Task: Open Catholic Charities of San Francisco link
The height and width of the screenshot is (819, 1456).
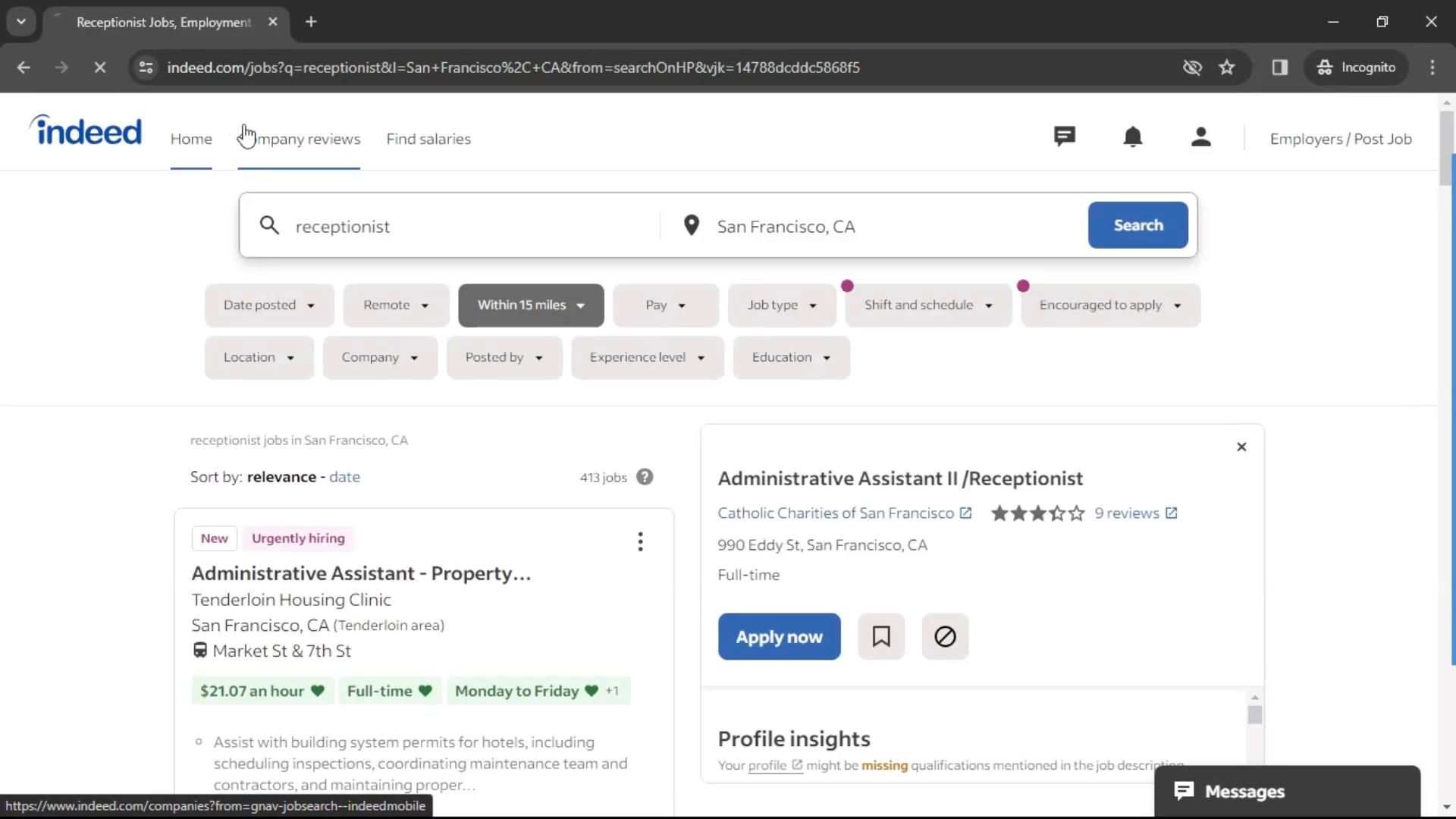Action: (836, 513)
